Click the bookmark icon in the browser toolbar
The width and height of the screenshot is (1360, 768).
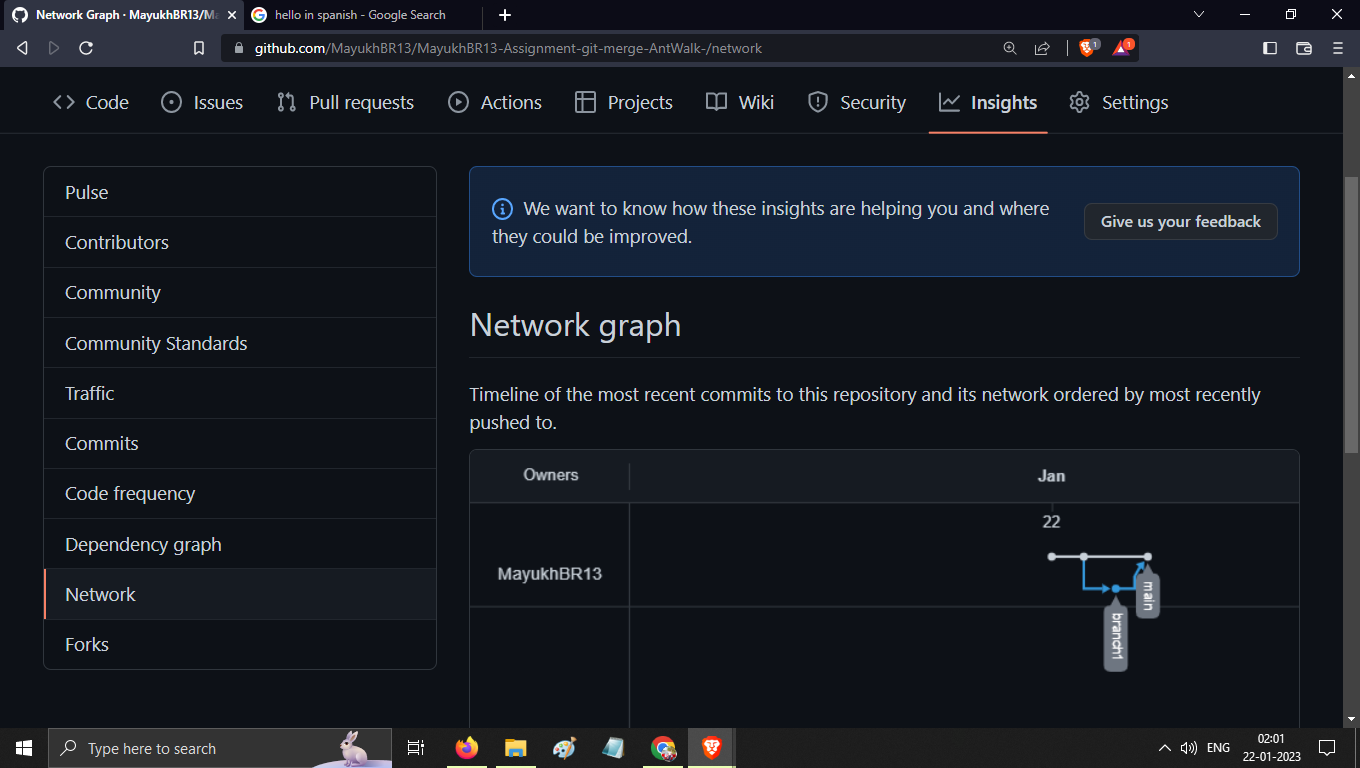click(198, 47)
